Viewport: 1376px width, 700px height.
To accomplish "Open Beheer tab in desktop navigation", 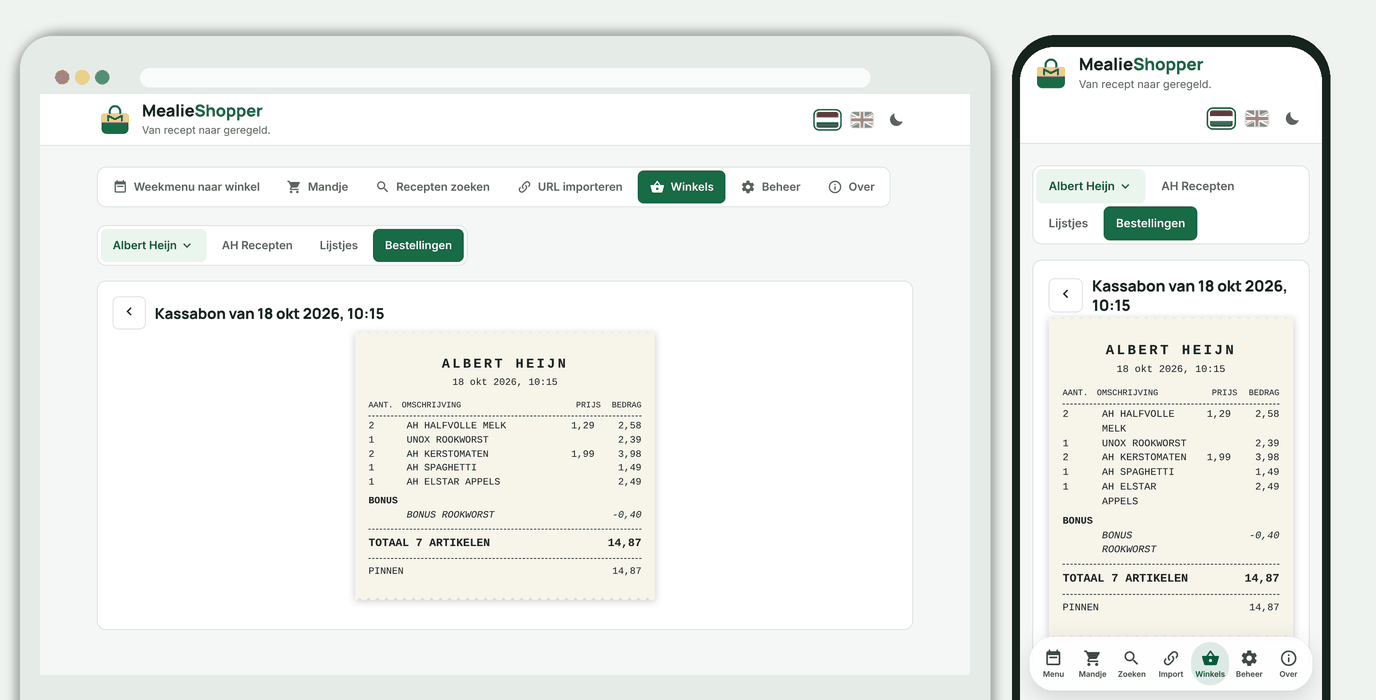I will coord(770,187).
